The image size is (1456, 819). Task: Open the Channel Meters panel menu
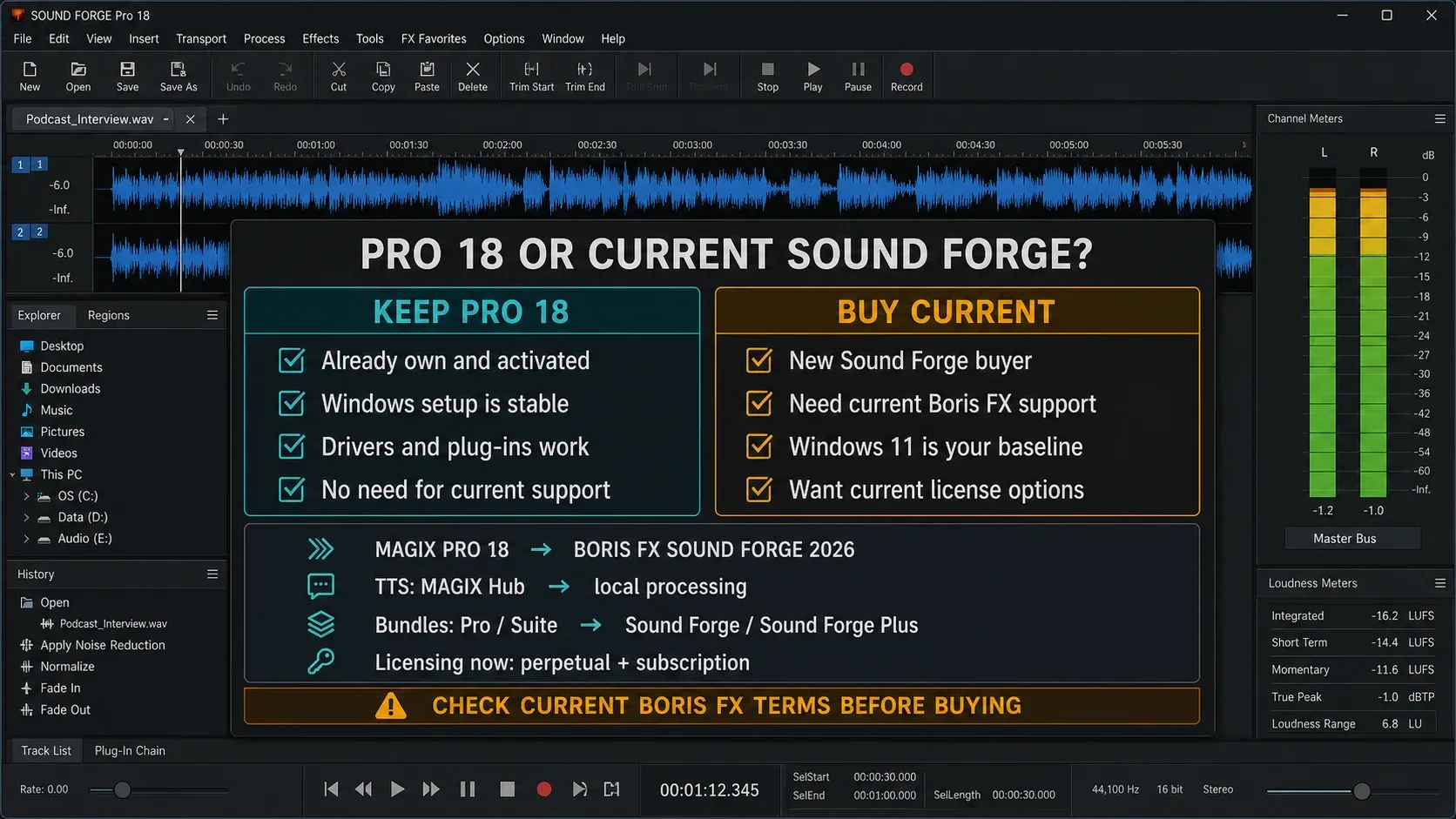coord(1440,118)
